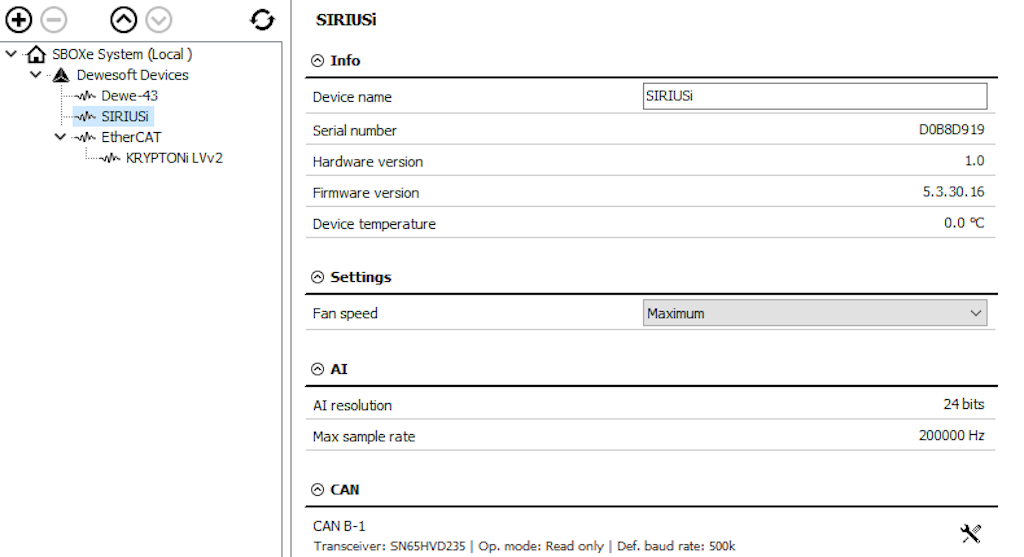
Task: Select Dewesoft Devices in tree
Action: (x=133, y=75)
